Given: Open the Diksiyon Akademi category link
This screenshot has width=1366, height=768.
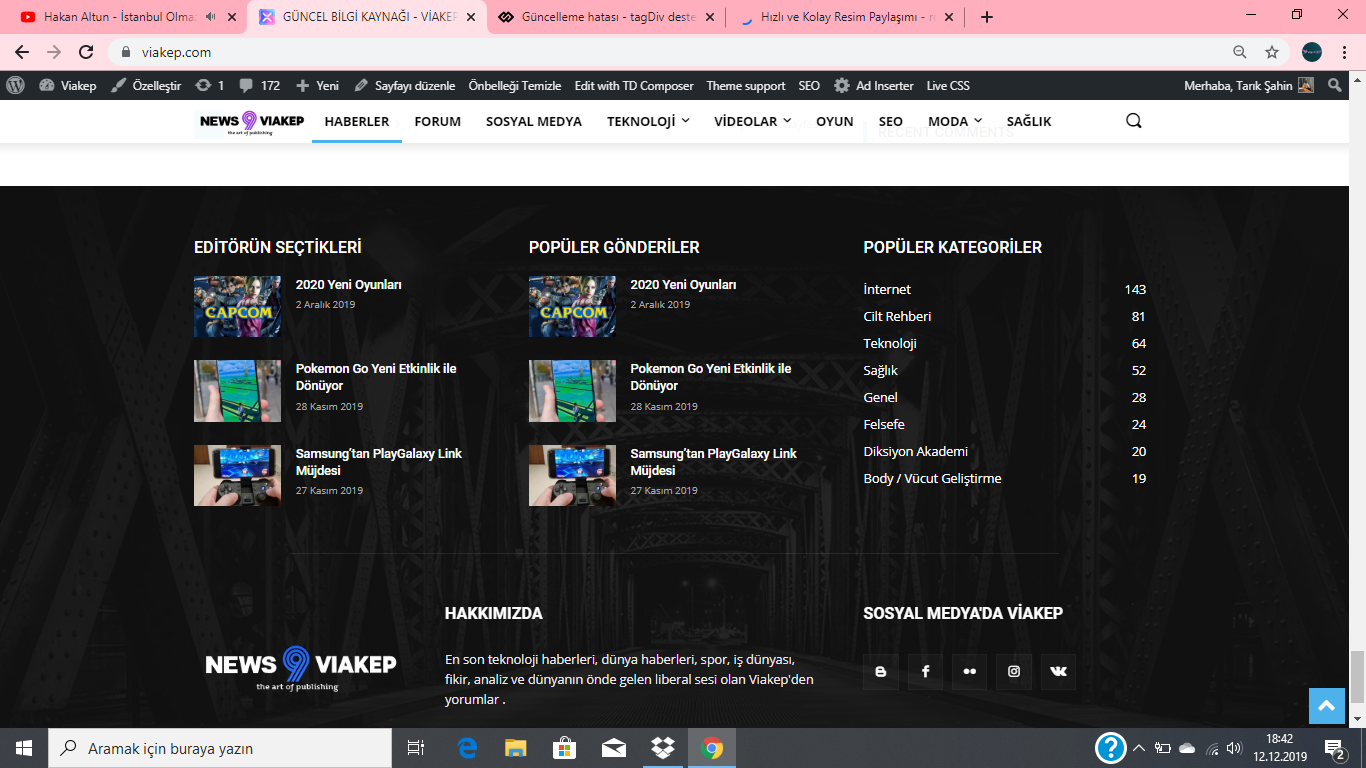Looking at the screenshot, I should tap(916, 451).
